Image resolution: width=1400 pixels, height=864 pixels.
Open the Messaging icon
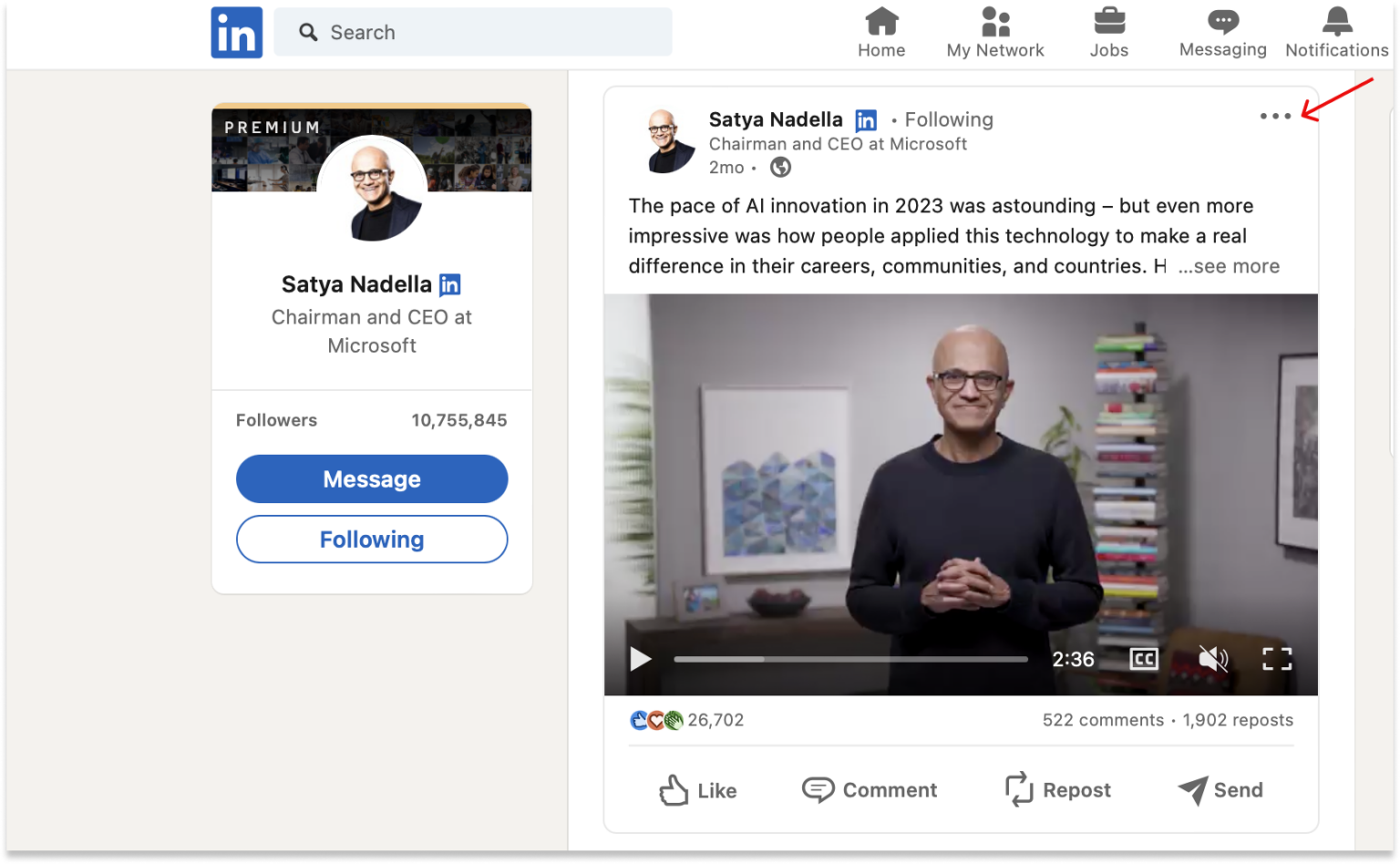pos(1222,27)
